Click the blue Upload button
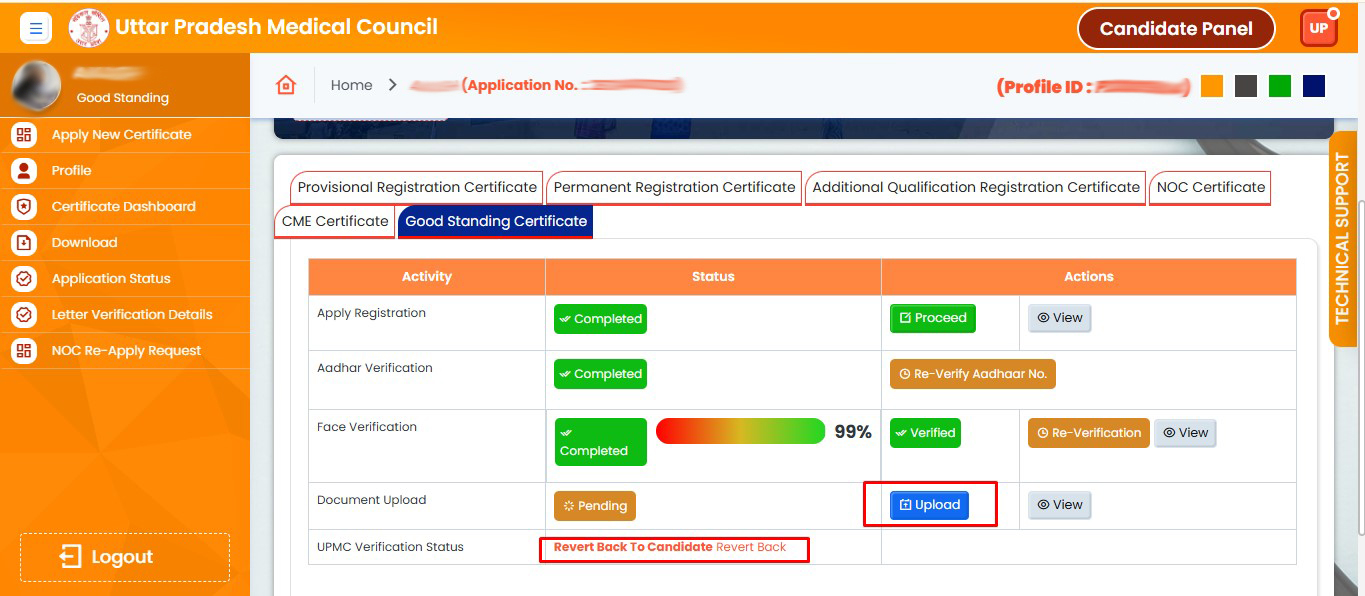Viewport: 1365px width, 596px height. click(929, 505)
